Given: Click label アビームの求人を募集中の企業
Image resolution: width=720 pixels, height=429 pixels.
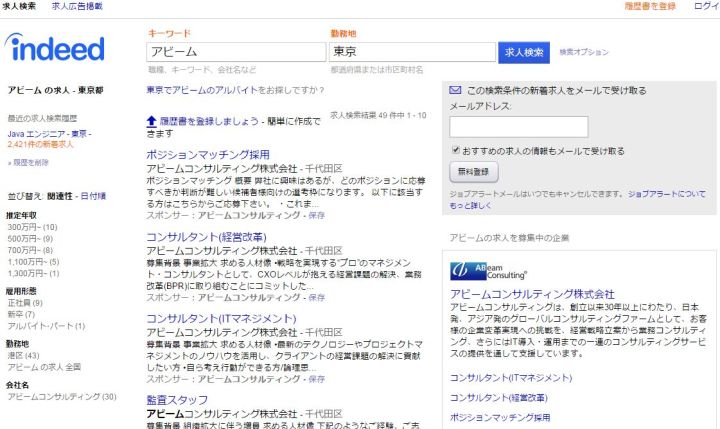Looking at the screenshot, I should pos(509,237).
